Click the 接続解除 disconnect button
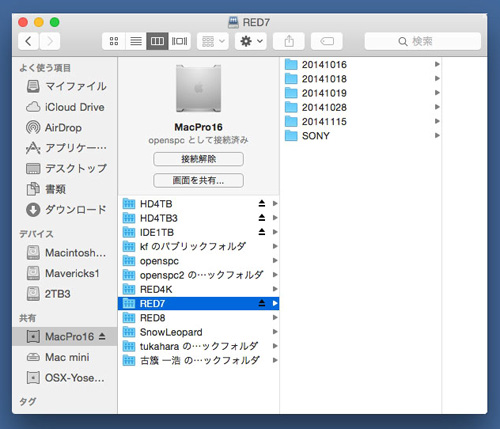Viewport: 500px width, 429px height. [x=198, y=159]
